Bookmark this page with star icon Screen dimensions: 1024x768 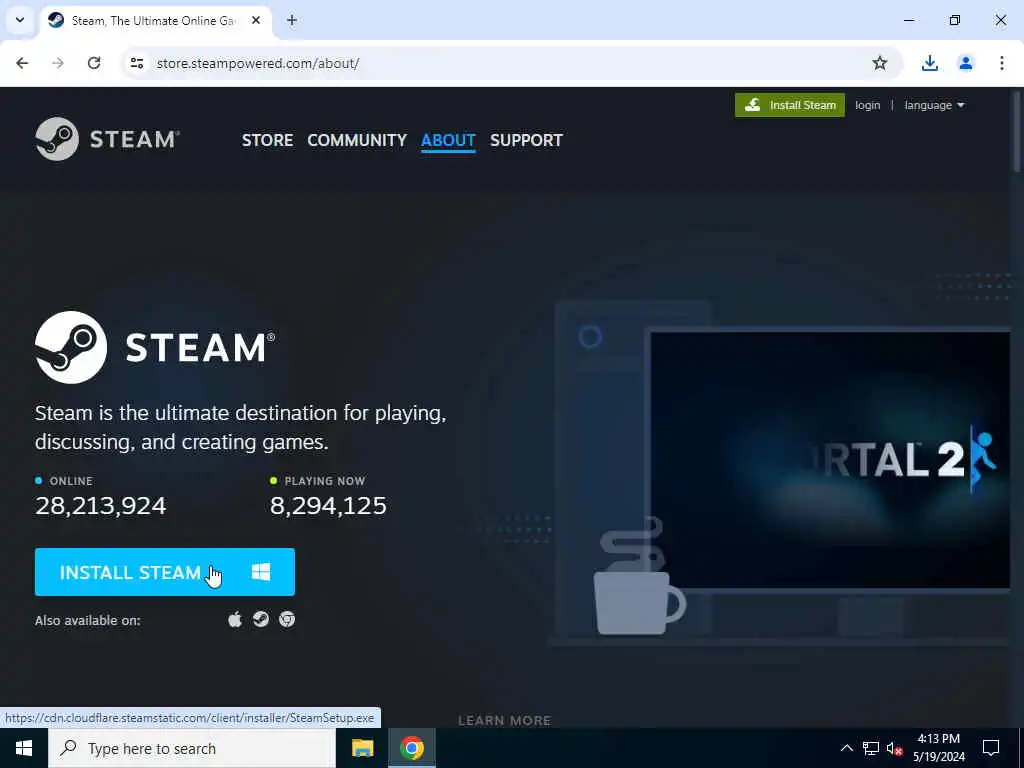880,63
